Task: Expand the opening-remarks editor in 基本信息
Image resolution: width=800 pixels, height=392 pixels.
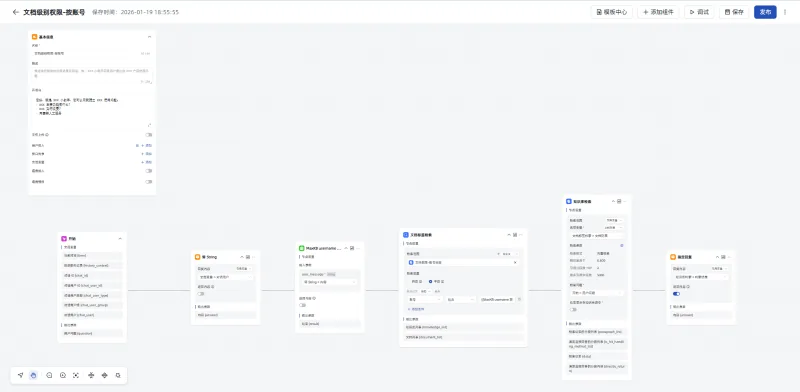Action: click(x=149, y=125)
